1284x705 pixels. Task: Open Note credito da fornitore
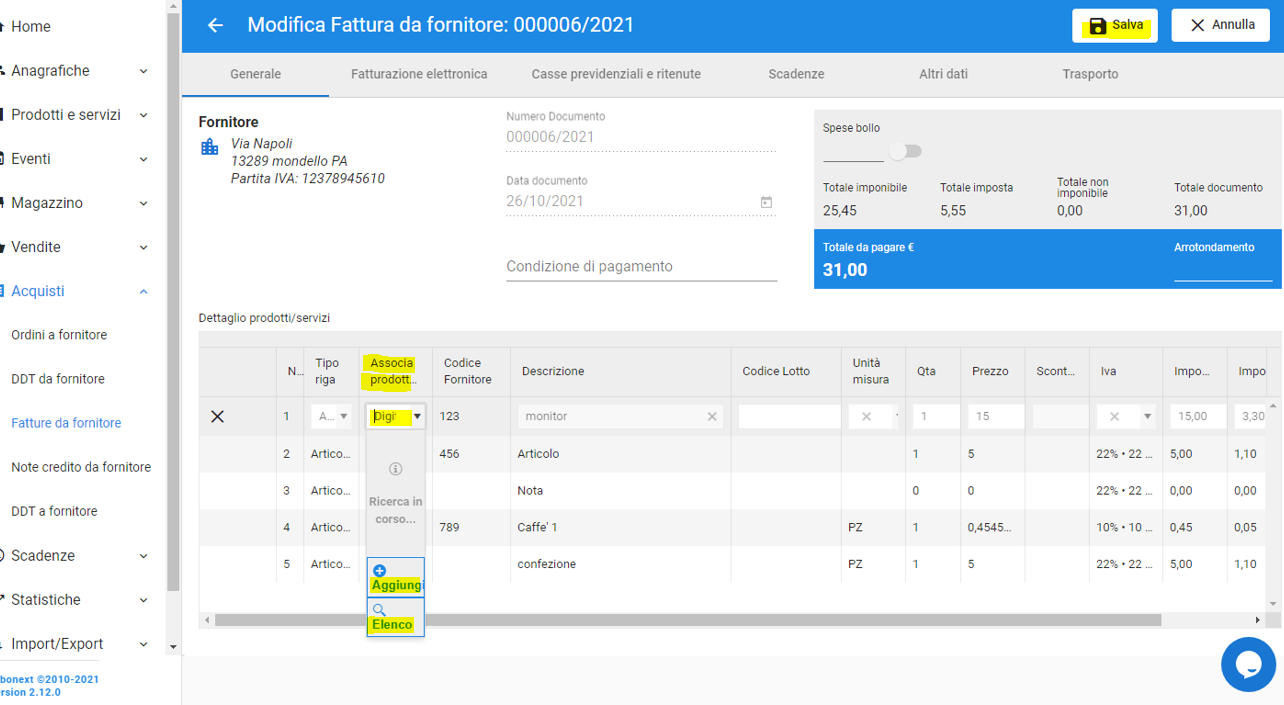81,467
